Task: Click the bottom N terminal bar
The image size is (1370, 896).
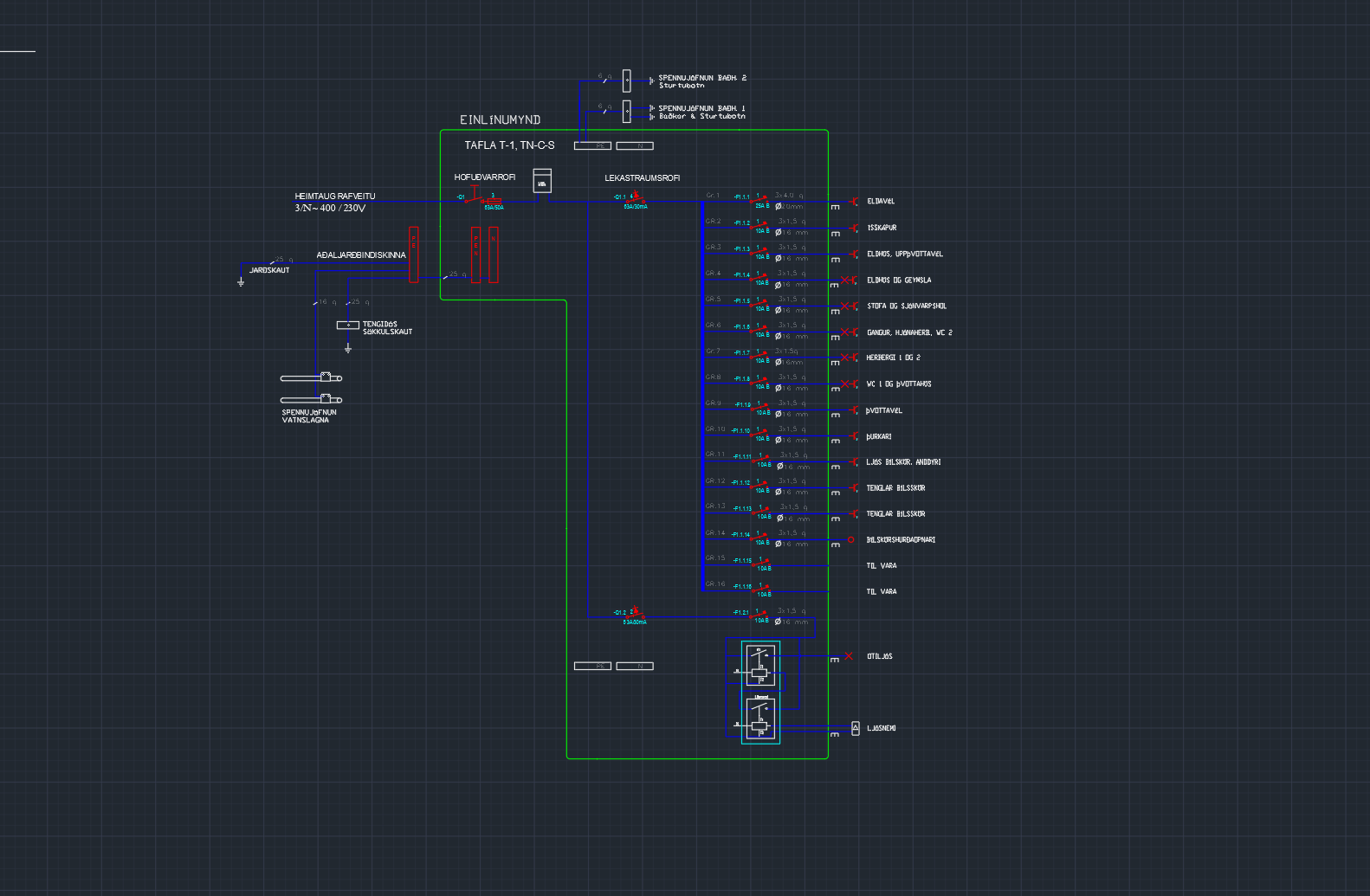Action: 635,666
